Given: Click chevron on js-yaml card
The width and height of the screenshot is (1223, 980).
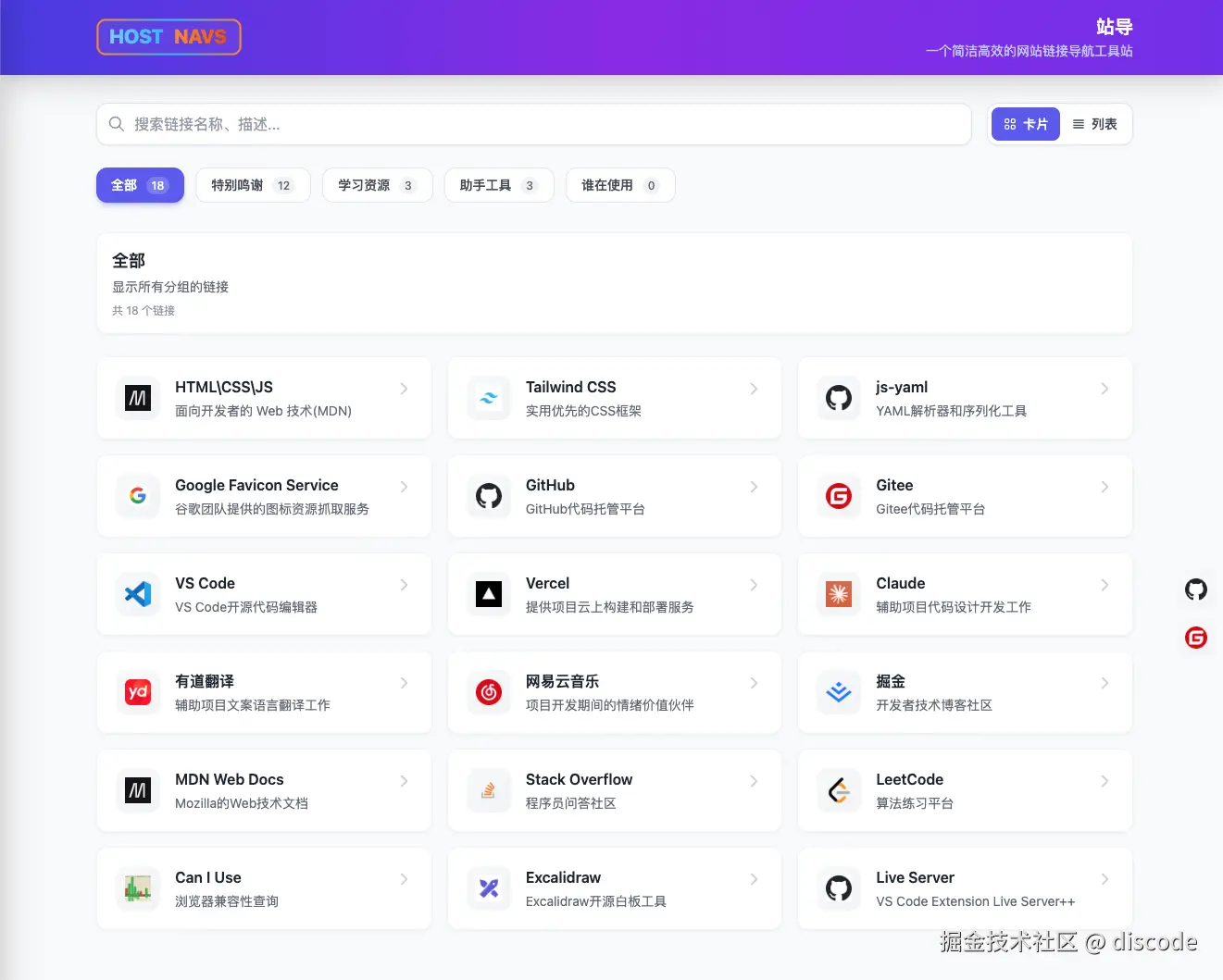Looking at the screenshot, I should point(1104,389).
